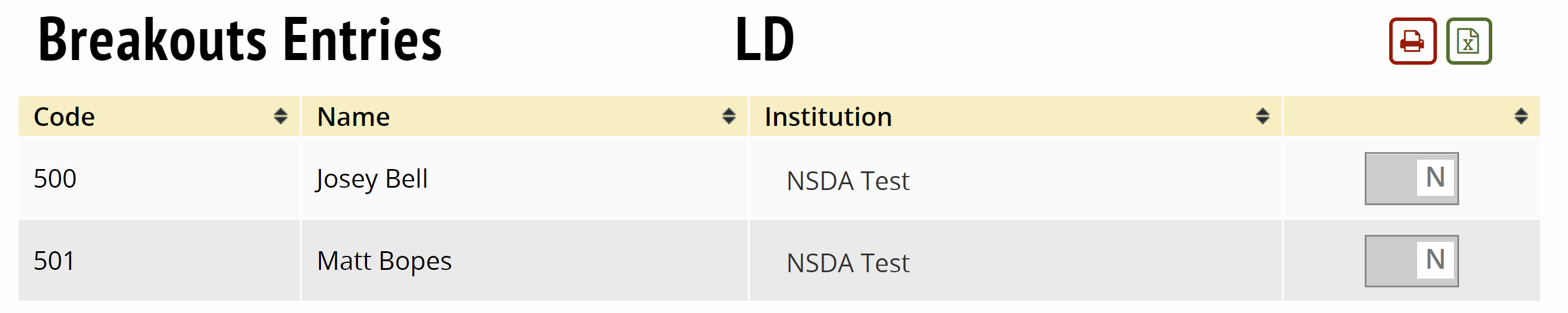Image resolution: width=1568 pixels, height=313 pixels.
Task: Click the Institution column sort arrows
Action: click(x=1262, y=116)
